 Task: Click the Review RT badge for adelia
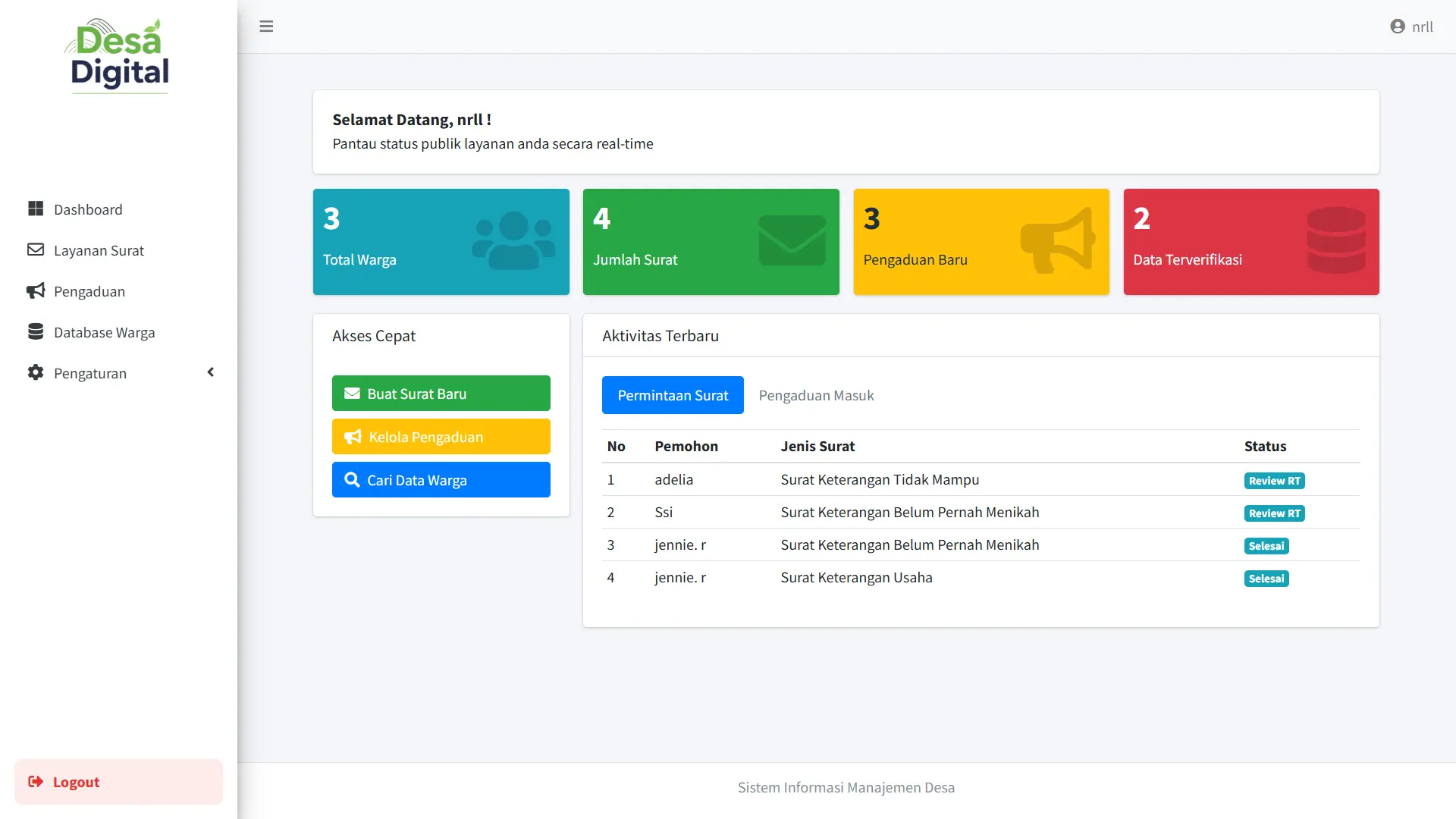coord(1273,480)
